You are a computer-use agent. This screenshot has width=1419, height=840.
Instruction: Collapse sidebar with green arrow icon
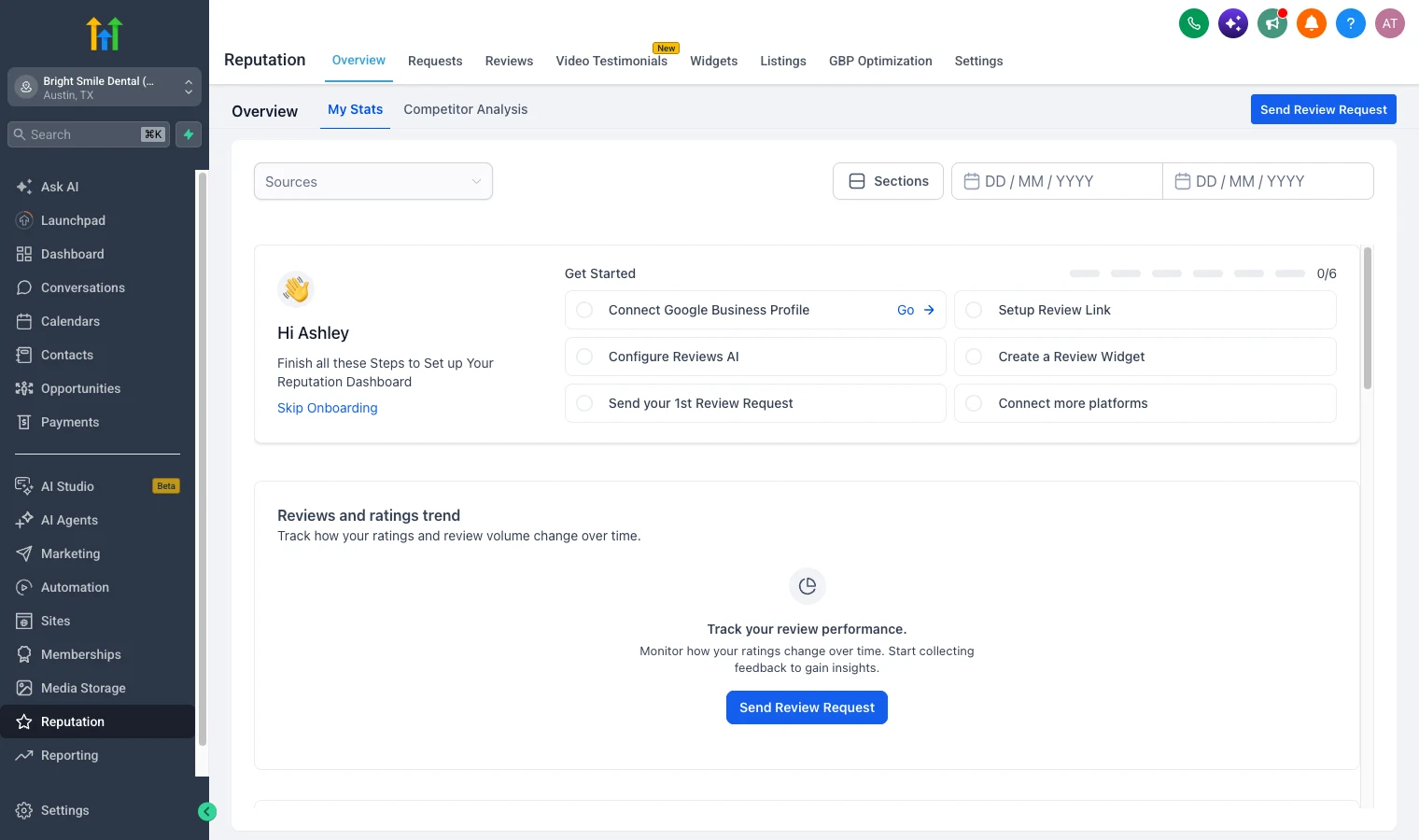coord(207,812)
